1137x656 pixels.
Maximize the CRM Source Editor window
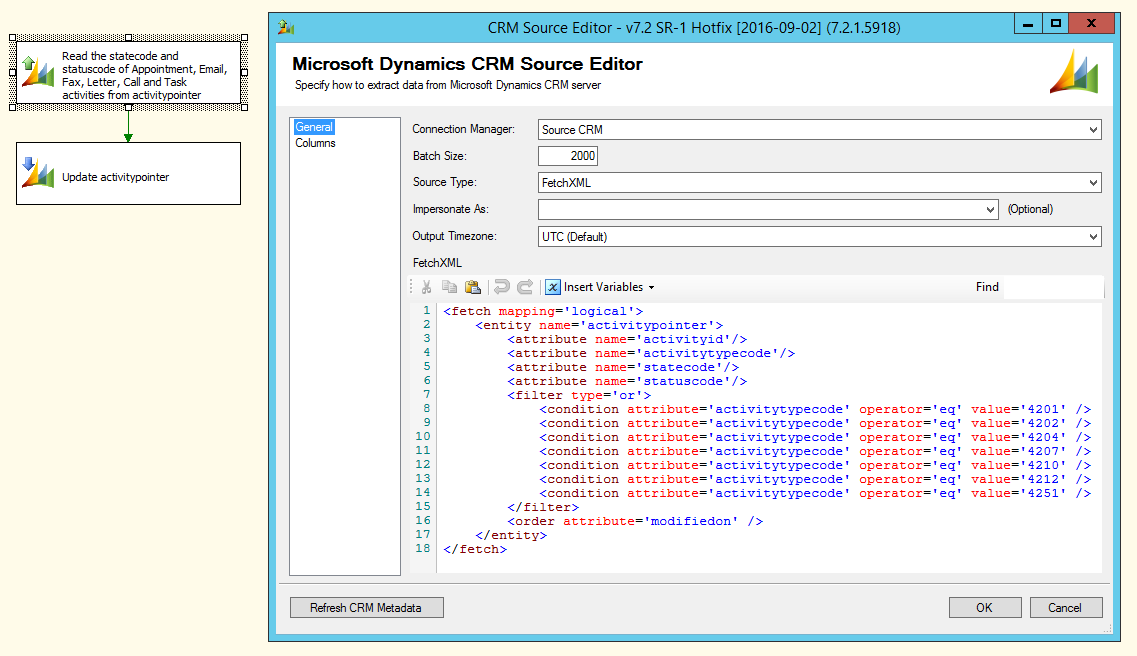[x=1055, y=24]
